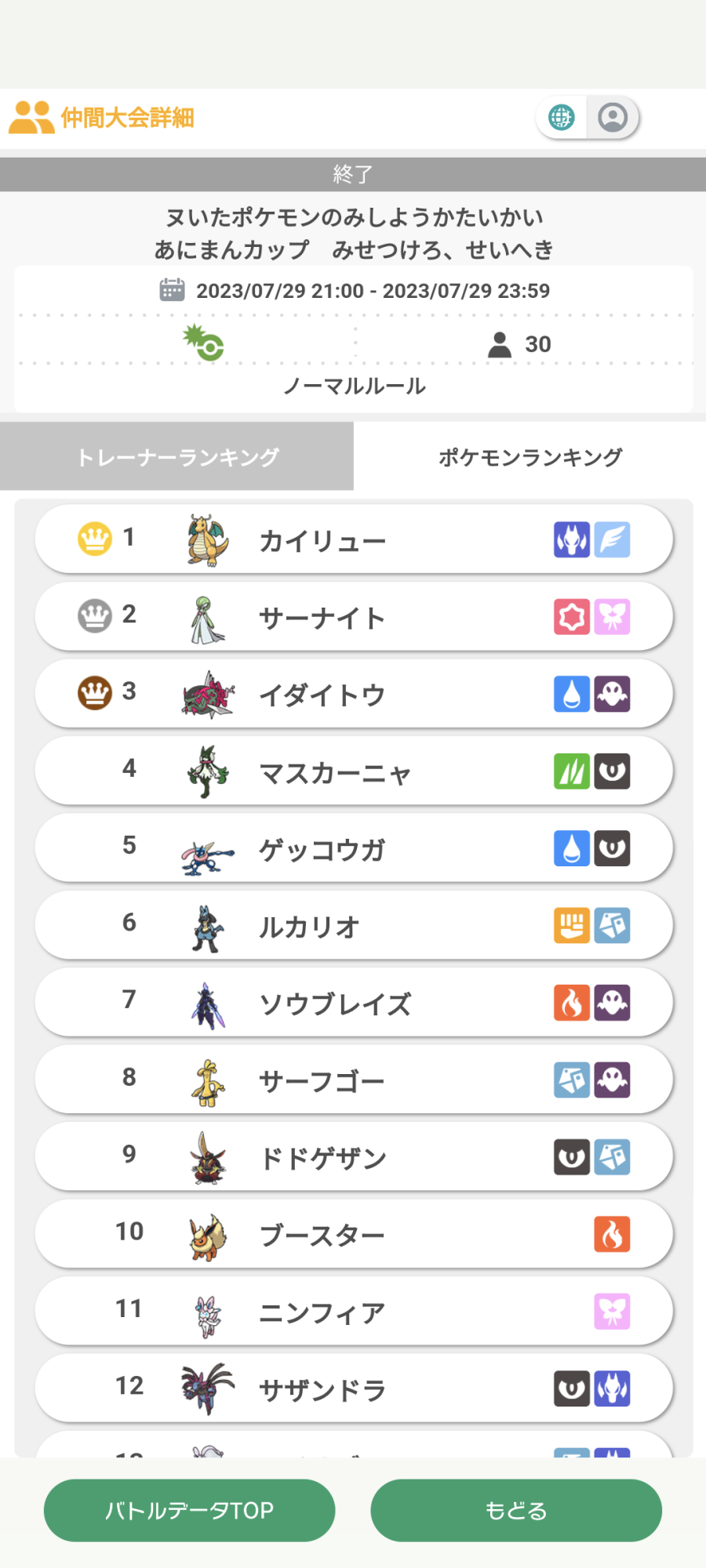Click the 仲間大会詳細 group icon
The image size is (706, 1568).
click(x=31, y=118)
